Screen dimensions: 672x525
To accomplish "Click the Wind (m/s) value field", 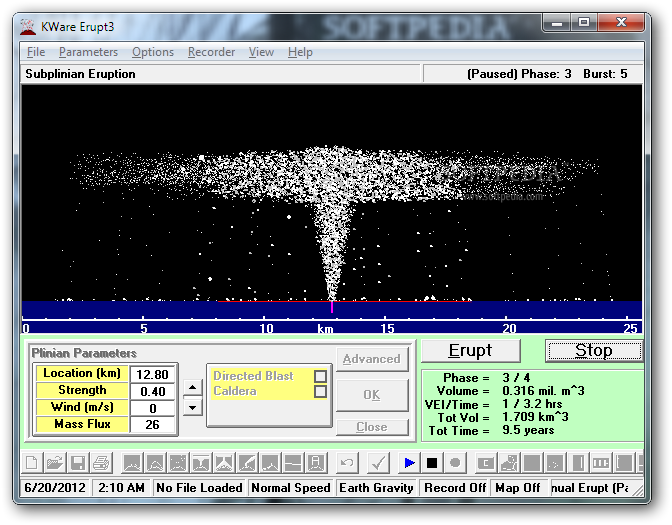I will pyautogui.click(x=153, y=408).
